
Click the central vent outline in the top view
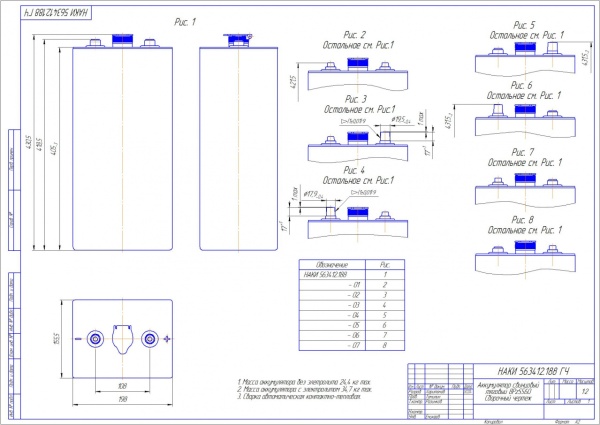(x=123, y=338)
